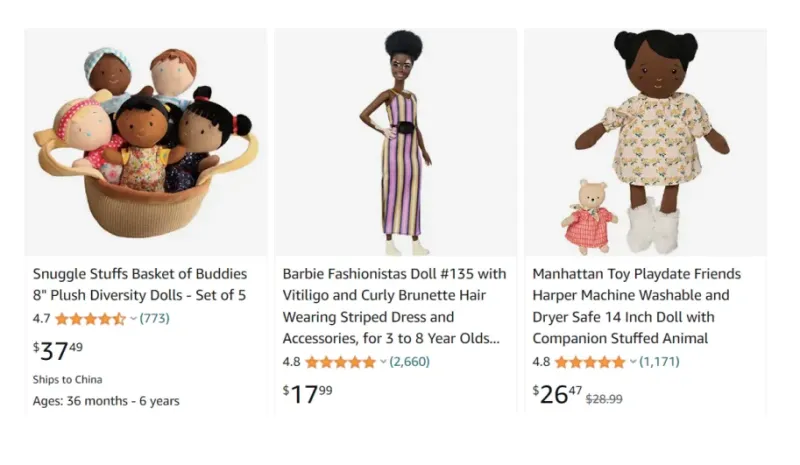View the 773 reviews for Snuggle Stuffs
Screen dimensions: 800x465
coord(154,319)
